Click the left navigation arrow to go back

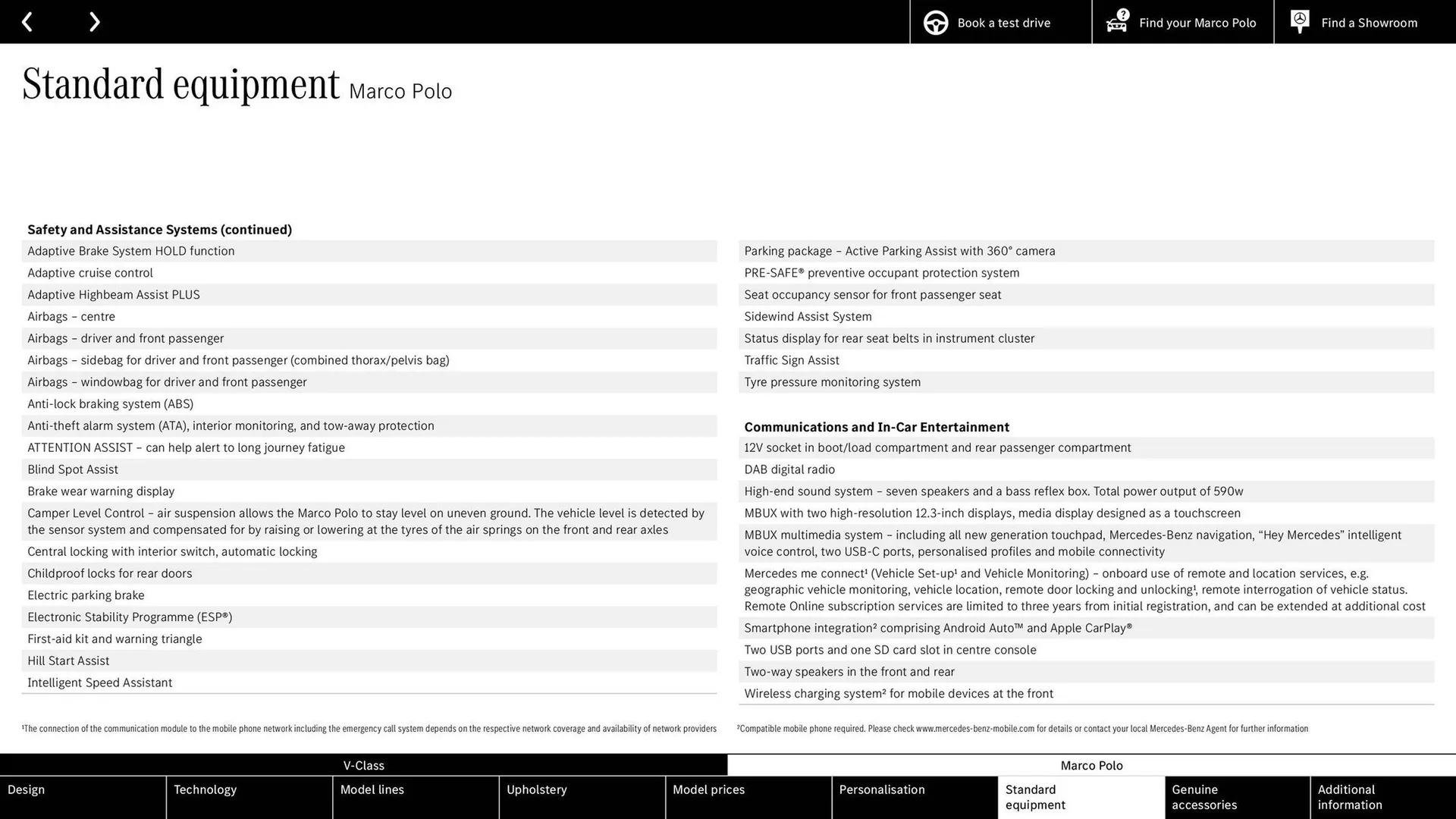(27, 22)
